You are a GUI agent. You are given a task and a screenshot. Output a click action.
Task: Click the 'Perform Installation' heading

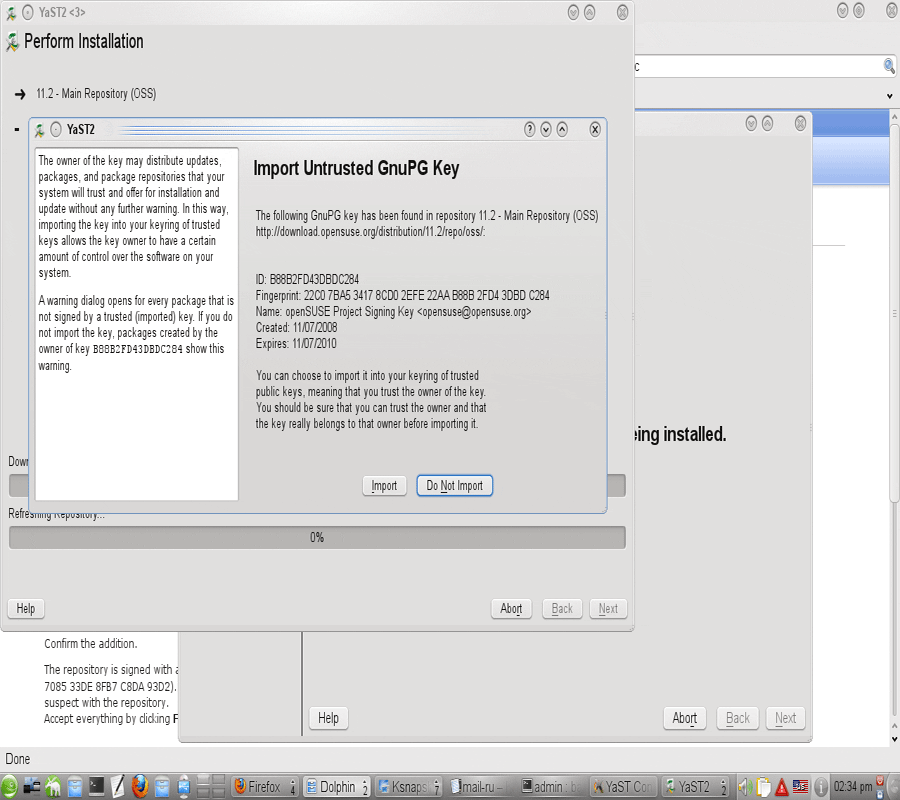[84, 41]
